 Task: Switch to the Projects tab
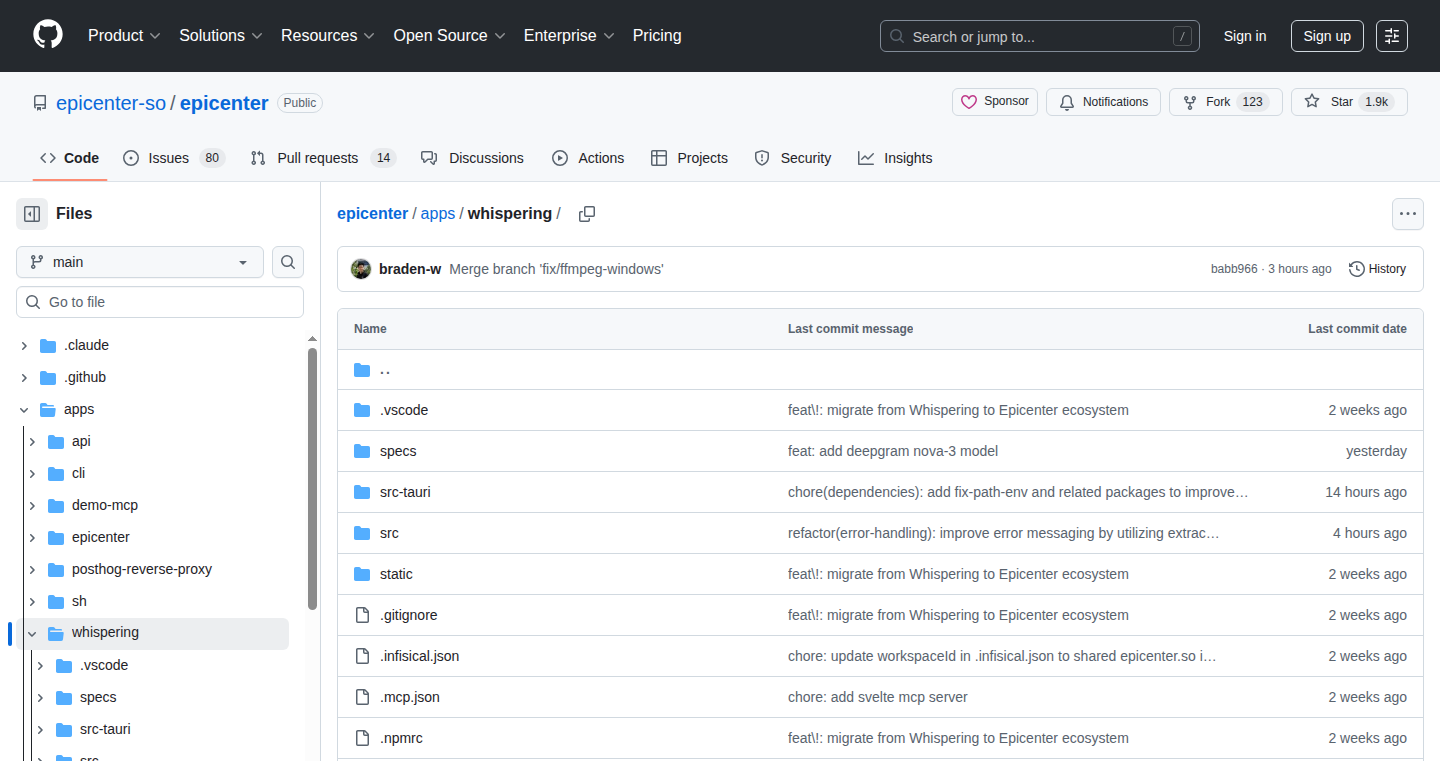coord(689,158)
